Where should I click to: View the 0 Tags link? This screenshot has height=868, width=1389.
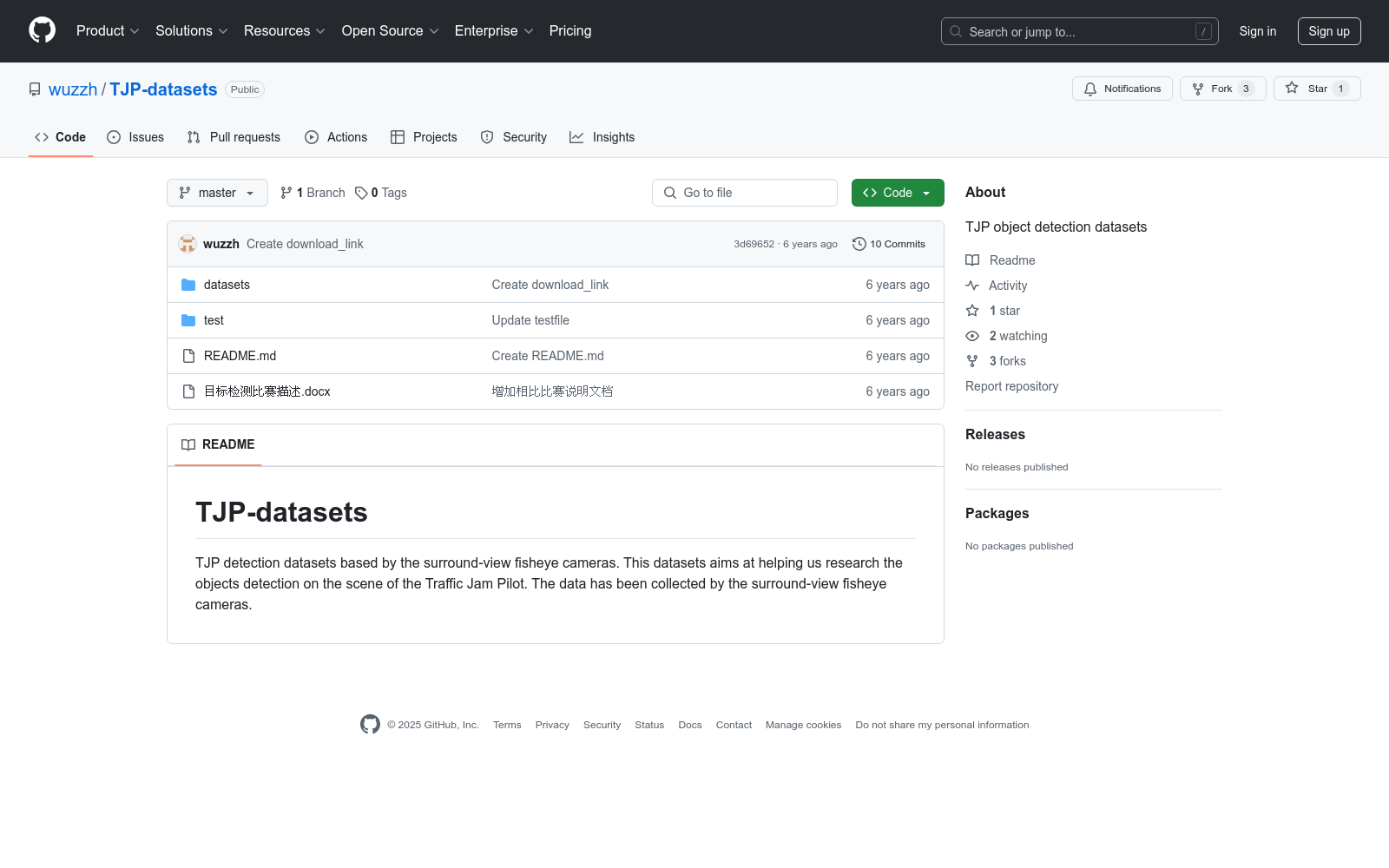click(381, 193)
